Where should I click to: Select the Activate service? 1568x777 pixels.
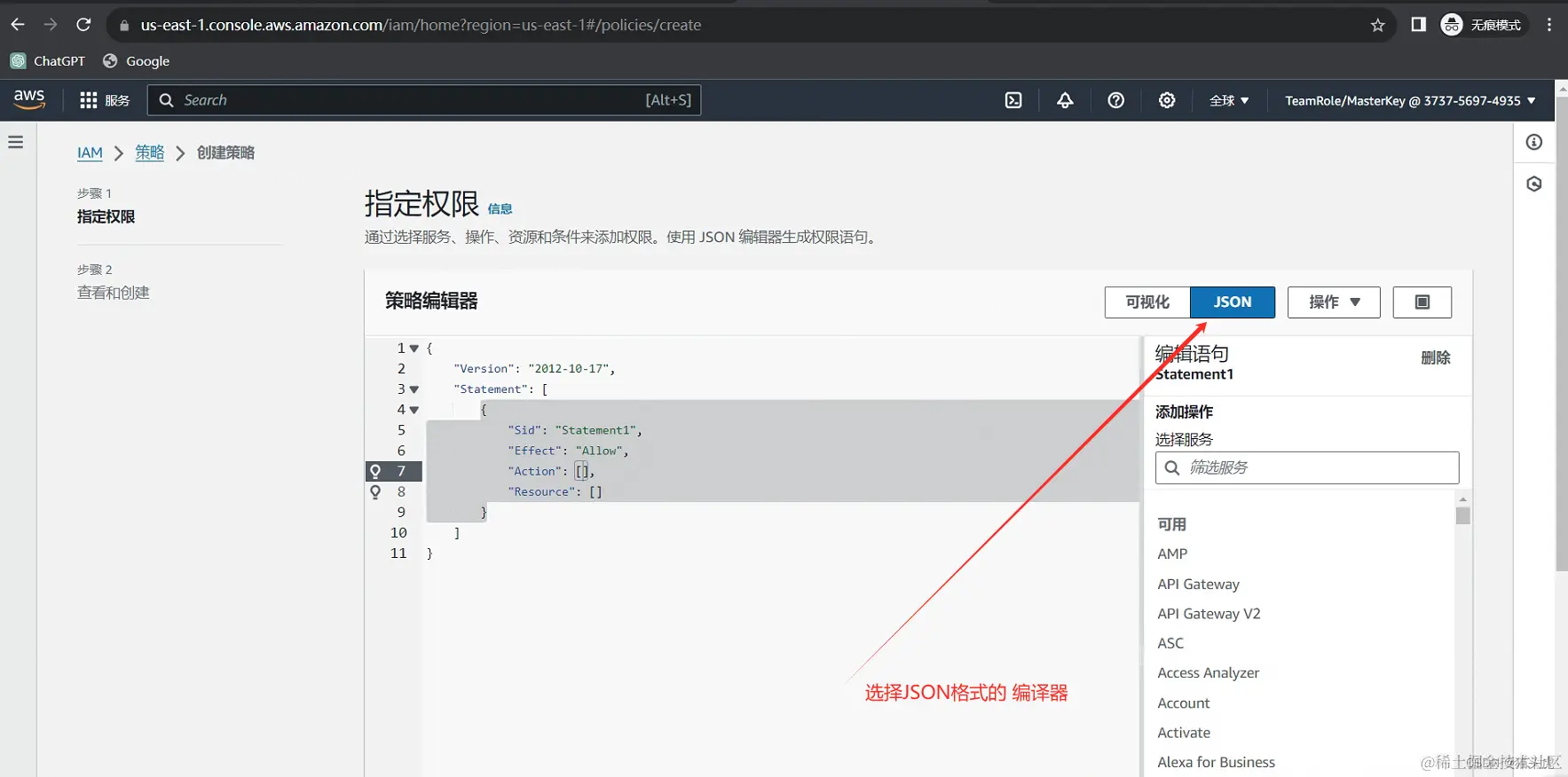coord(1184,733)
